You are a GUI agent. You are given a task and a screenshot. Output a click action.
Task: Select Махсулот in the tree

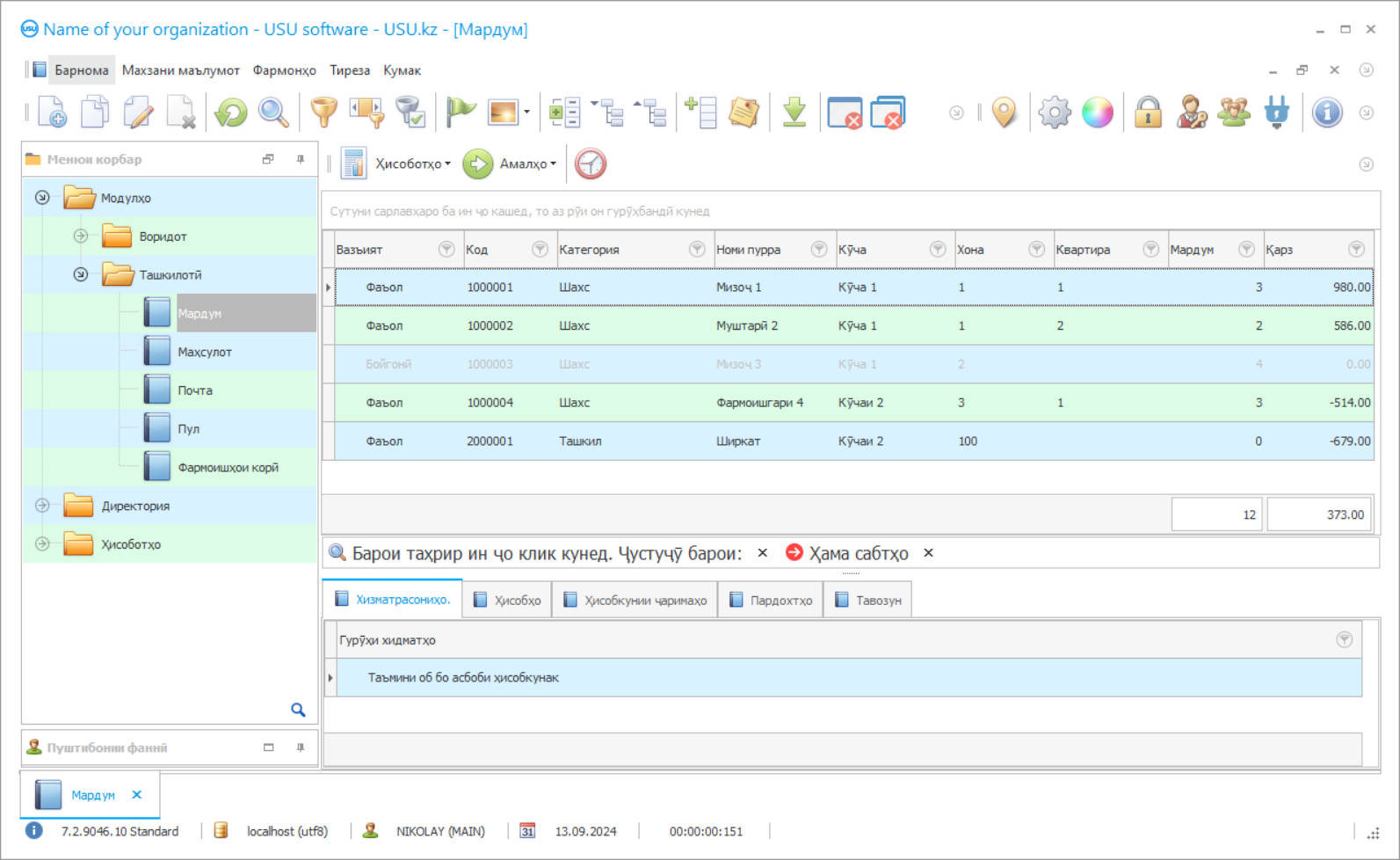205,352
